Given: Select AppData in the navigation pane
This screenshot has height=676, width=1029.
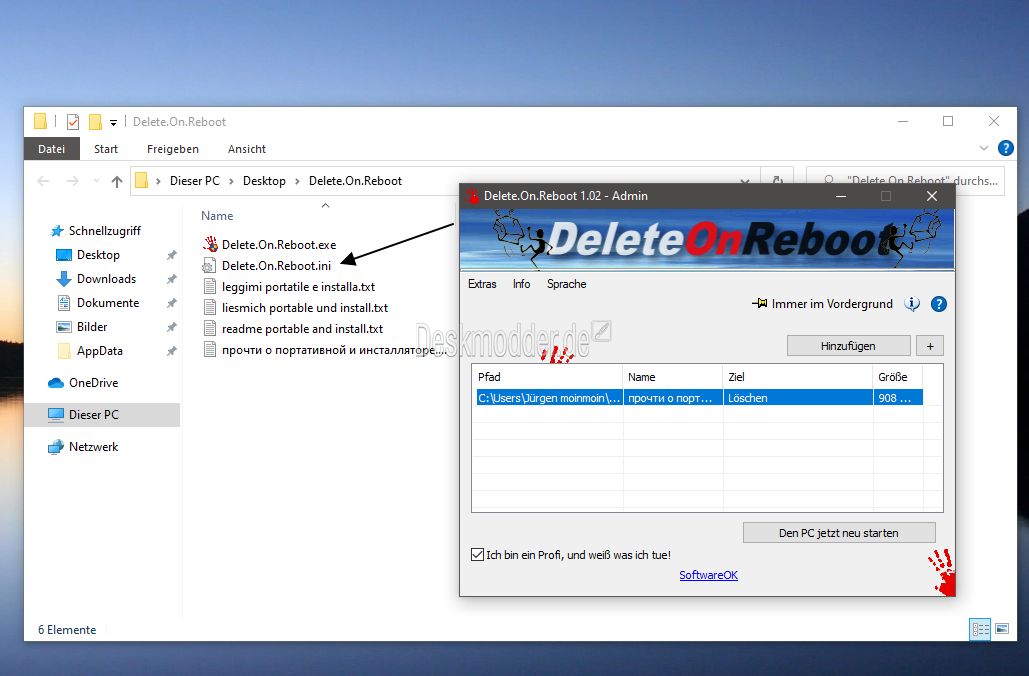Looking at the screenshot, I should [99, 350].
